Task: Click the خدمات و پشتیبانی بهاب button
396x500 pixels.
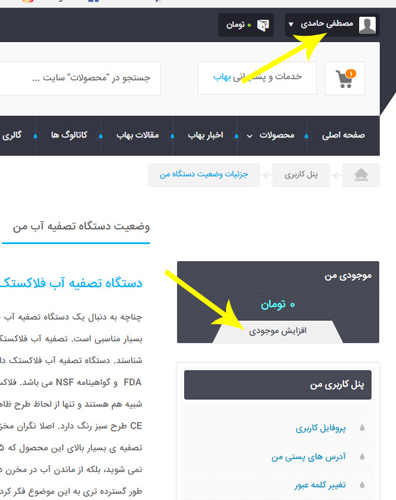Action: pos(257,78)
